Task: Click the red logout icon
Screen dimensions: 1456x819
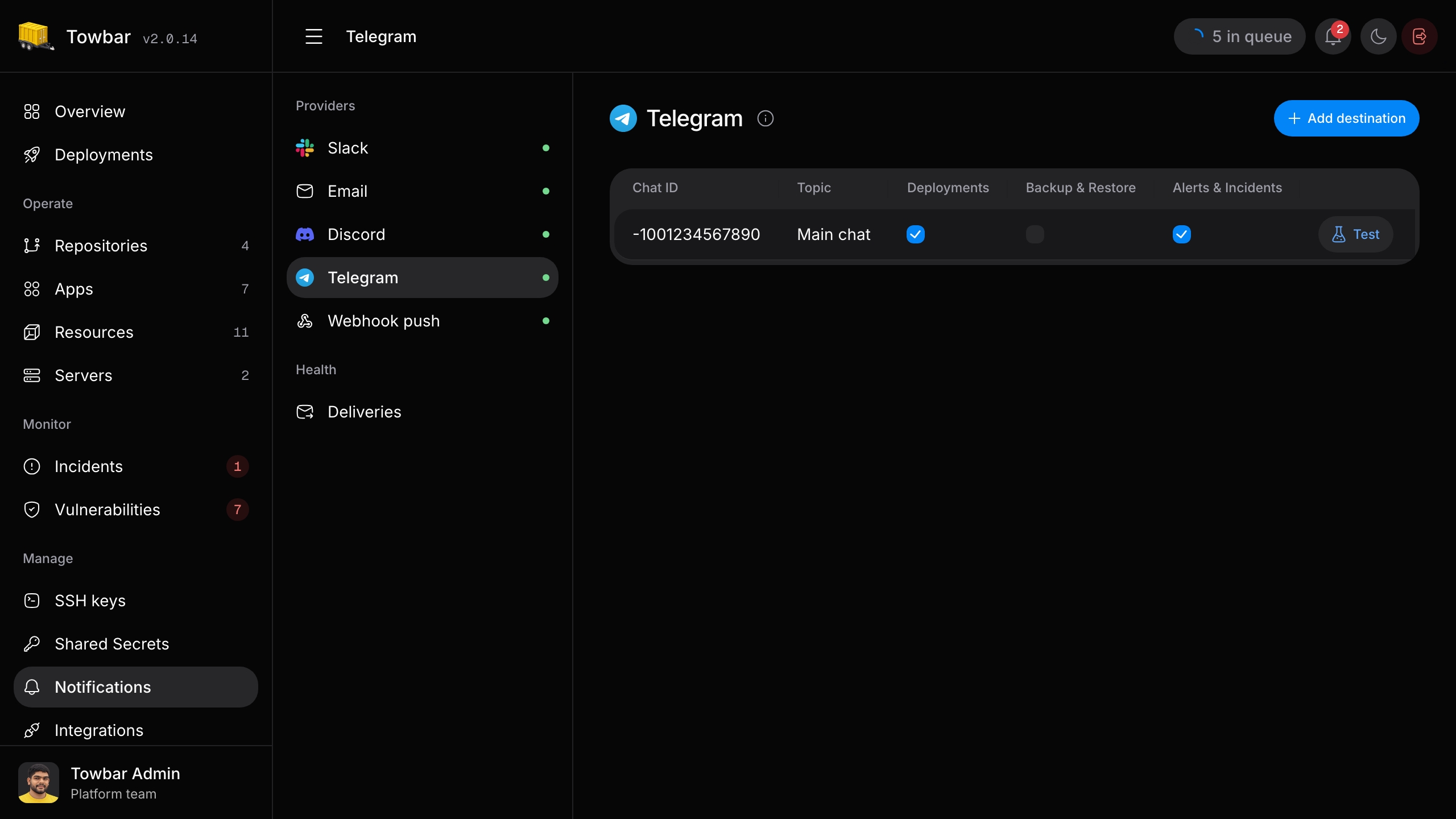Action: tap(1420, 36)
